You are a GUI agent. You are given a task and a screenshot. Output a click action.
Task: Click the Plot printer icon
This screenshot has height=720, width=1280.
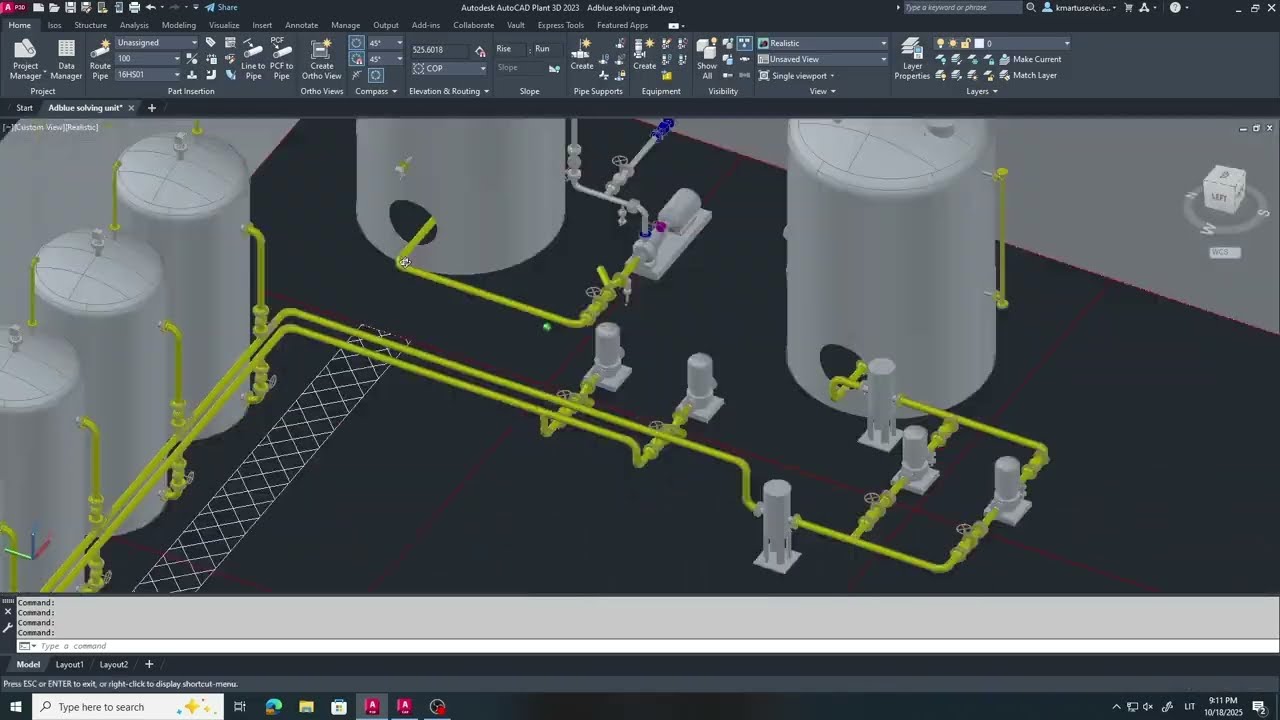click(x=134, y=7)
